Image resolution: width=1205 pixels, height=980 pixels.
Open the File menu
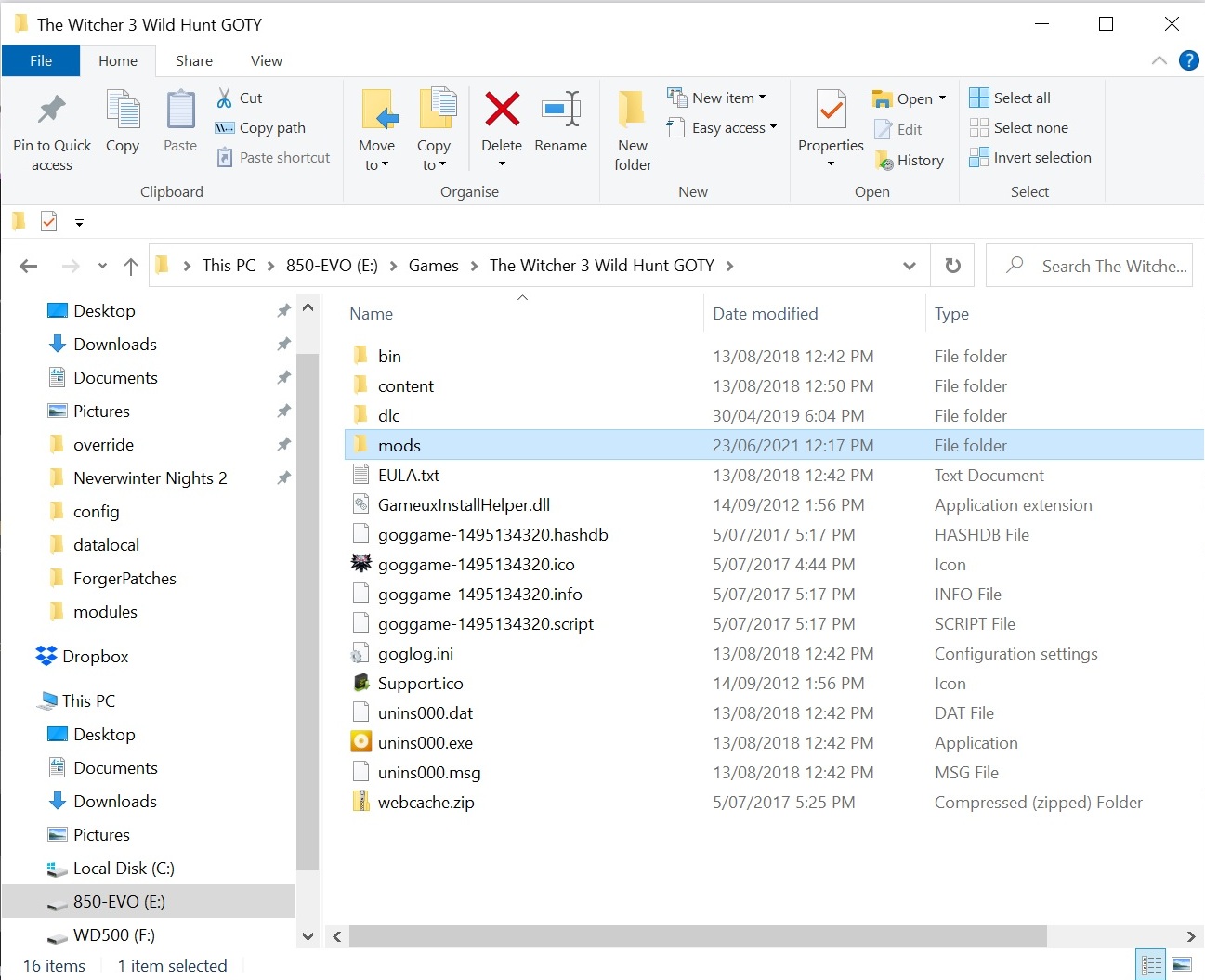tap(41, 60)
